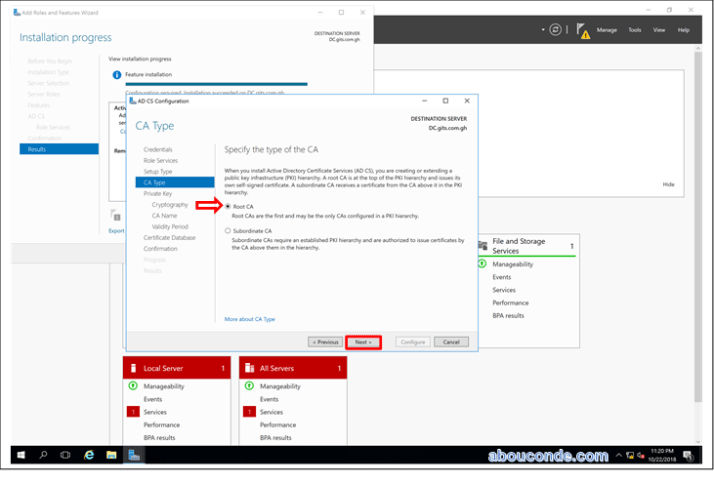714x484 pixels.
Task: Cancel the AD CS Configuration wizard
Action: coord(451,342)
